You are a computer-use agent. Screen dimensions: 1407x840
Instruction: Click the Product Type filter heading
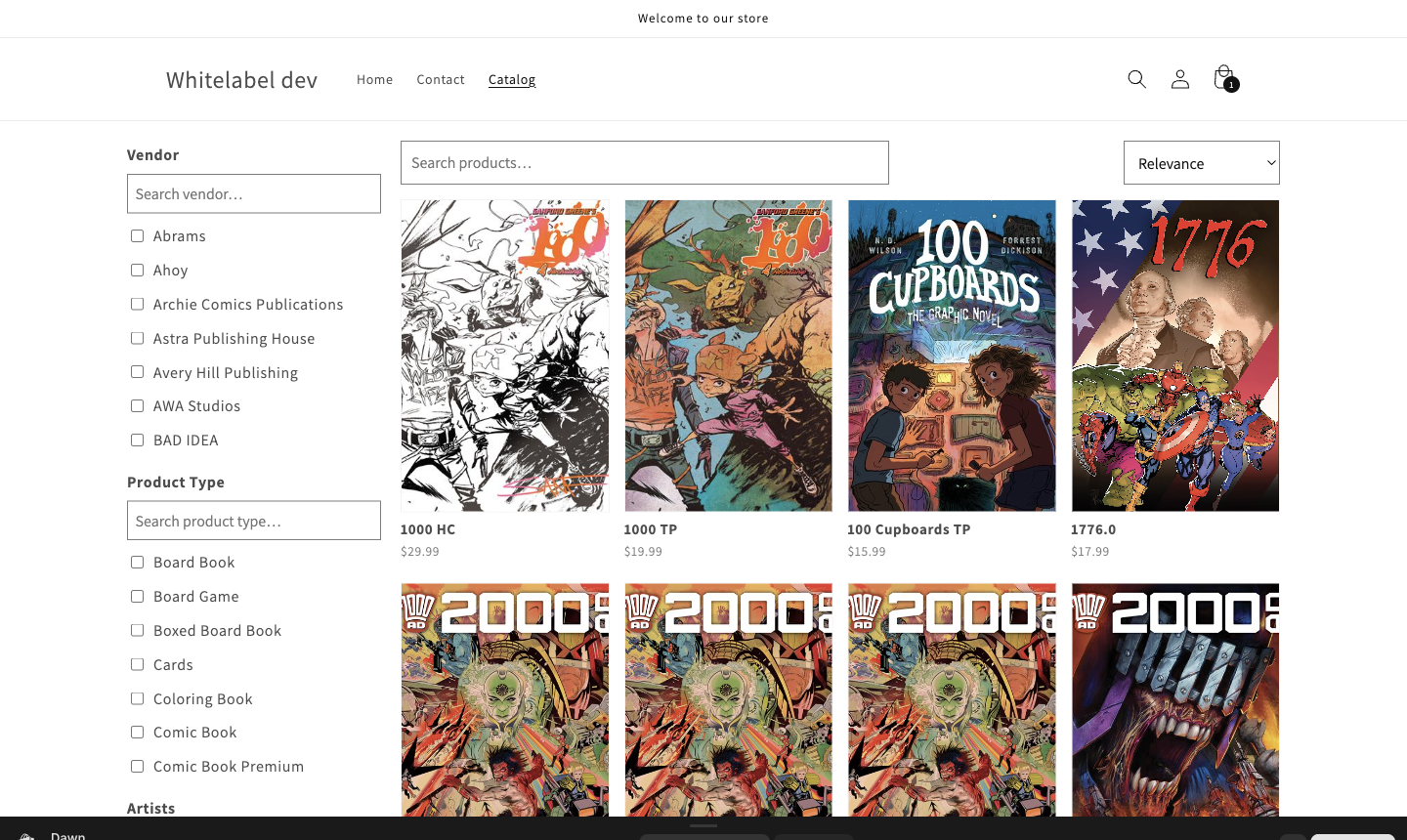pos(176,482)
